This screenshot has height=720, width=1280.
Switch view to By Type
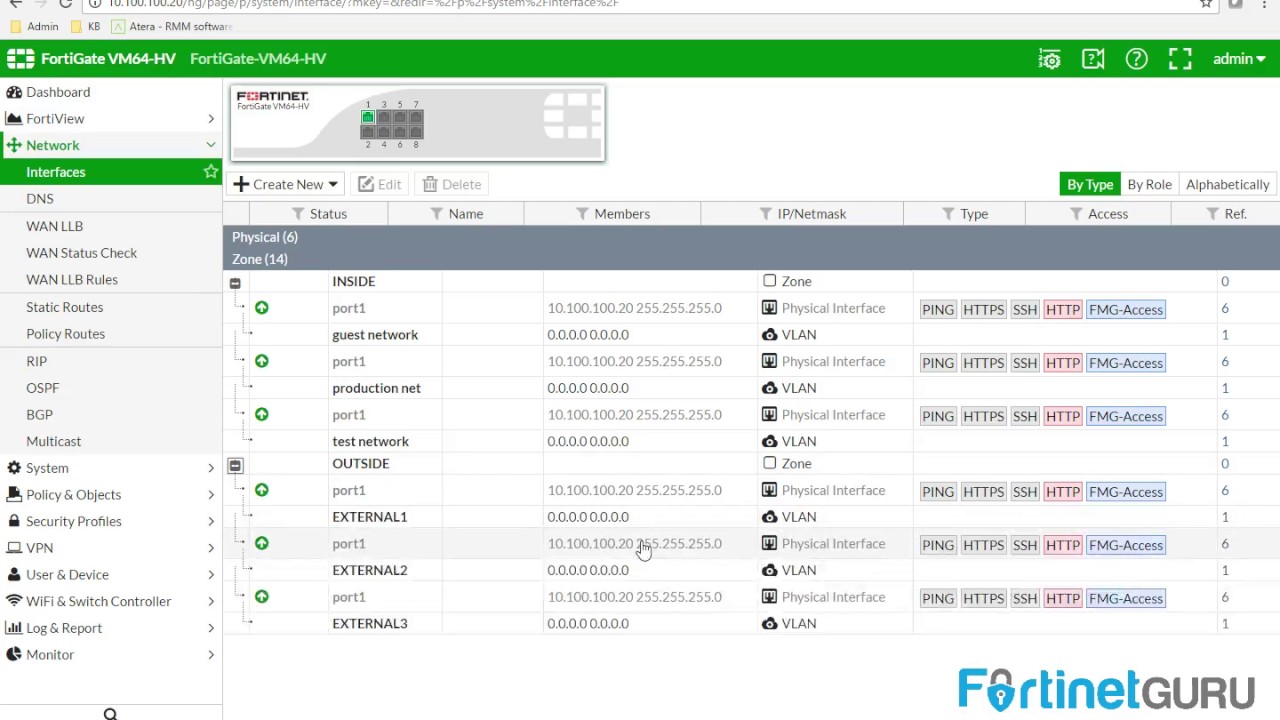[1090, 184]
